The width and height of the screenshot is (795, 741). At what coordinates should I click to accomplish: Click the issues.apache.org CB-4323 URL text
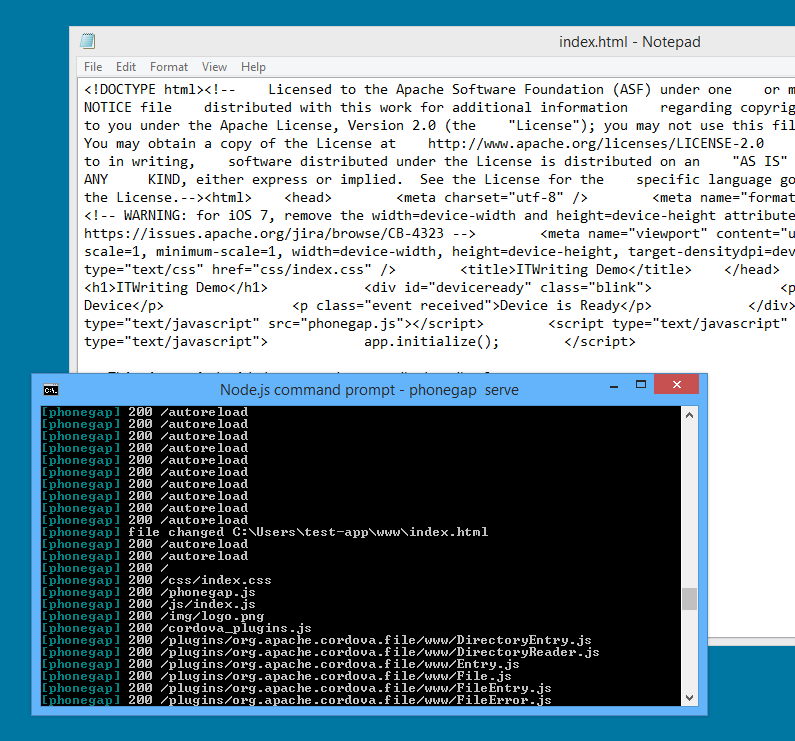click(264, 234)
